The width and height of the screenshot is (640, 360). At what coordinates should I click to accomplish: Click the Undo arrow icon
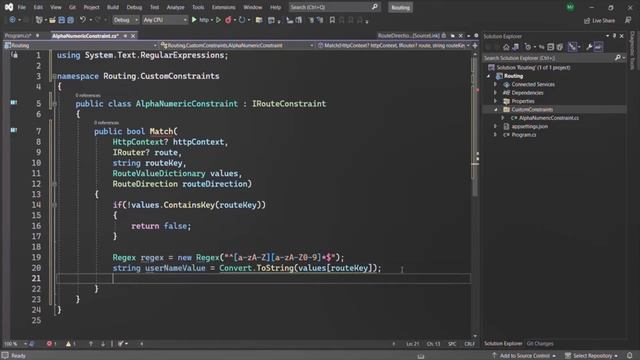point(83,20)
